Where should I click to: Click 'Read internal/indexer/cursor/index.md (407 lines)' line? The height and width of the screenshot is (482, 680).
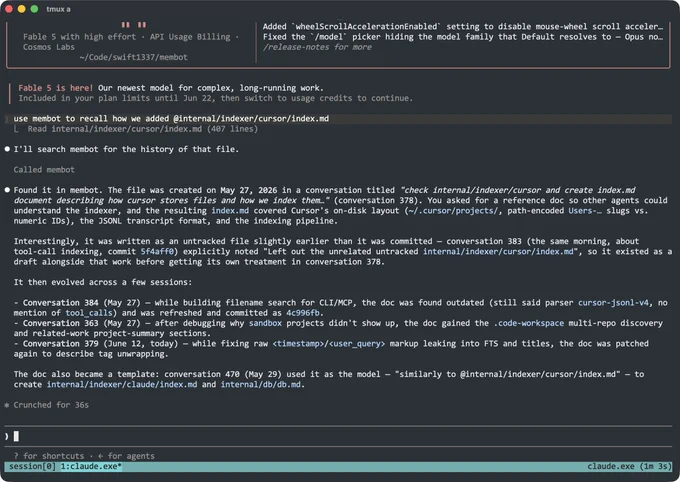point(143,129)
